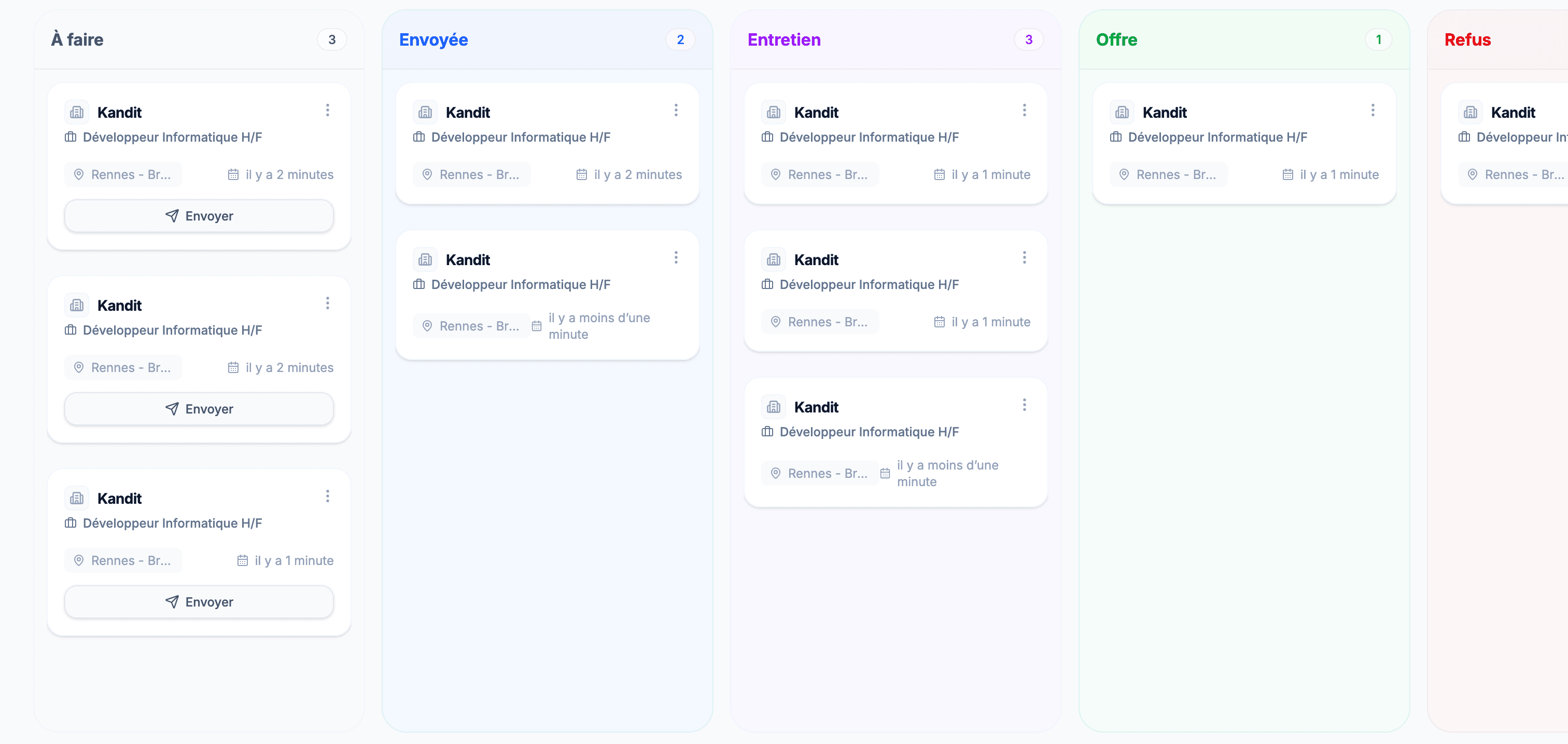Click the count badge showing 3 on À faire

pyautogui.click(x=332, y=38)
